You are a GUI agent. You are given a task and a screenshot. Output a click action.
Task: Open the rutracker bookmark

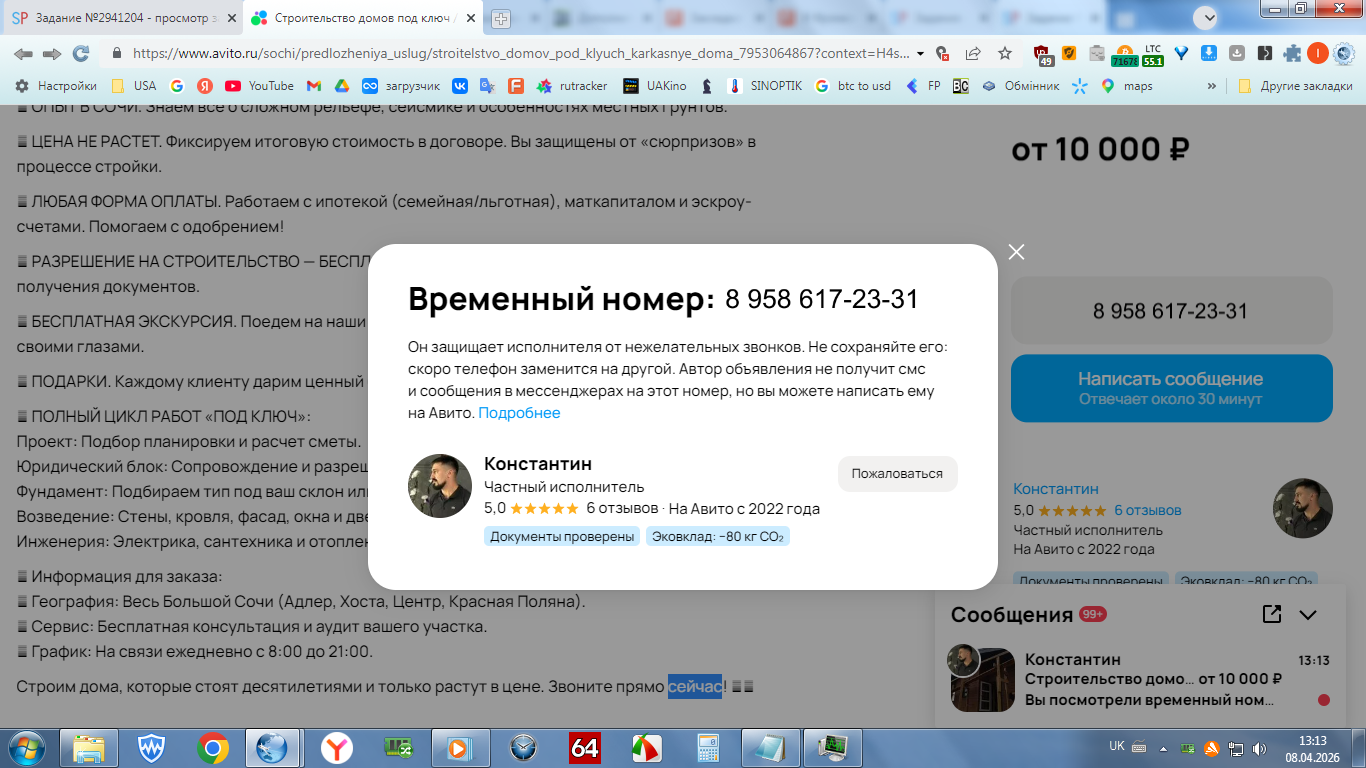pyautogui.click(x=572, y=86)
